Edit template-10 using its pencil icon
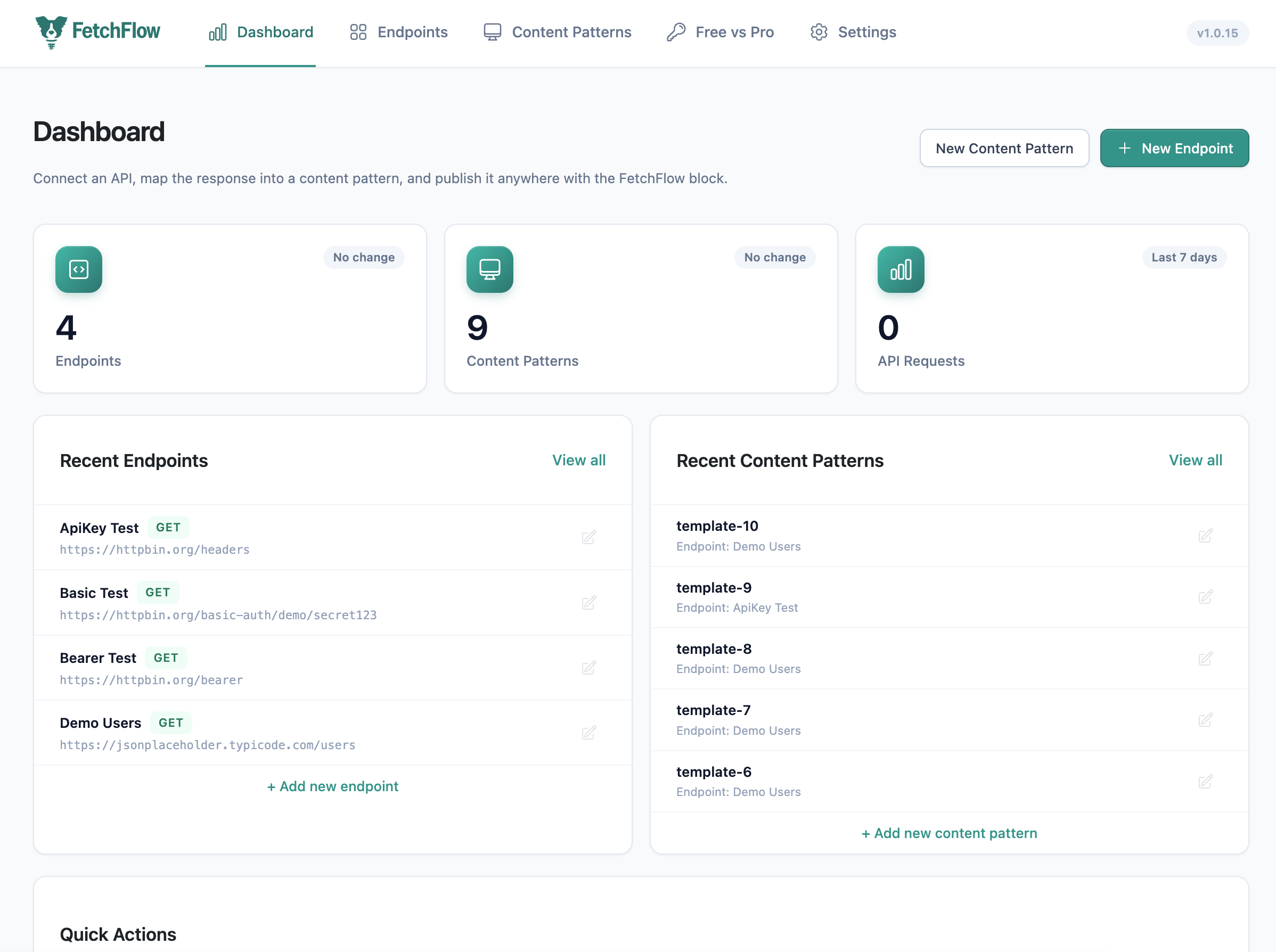This screenshot has width=1276, height=952. pos(1205,535)
